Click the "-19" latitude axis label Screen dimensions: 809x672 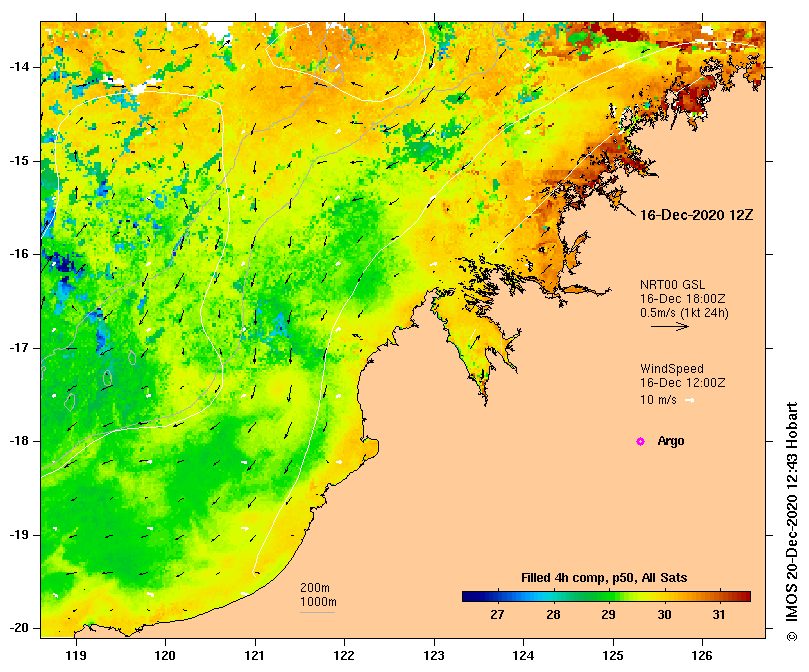pos(19,535)
